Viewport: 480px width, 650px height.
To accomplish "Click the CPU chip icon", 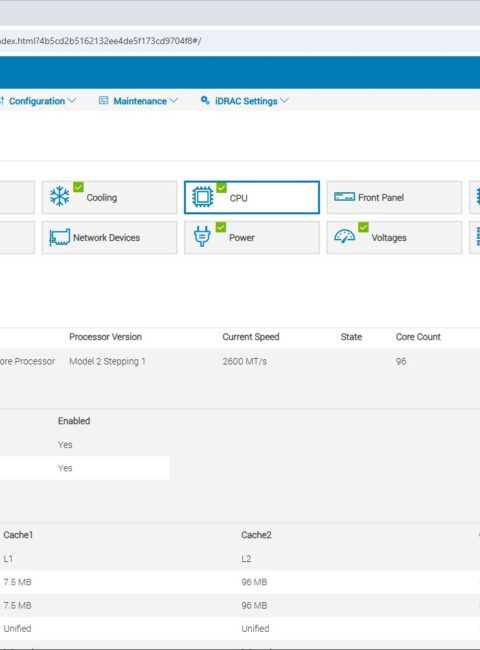I will click(203, 196).
